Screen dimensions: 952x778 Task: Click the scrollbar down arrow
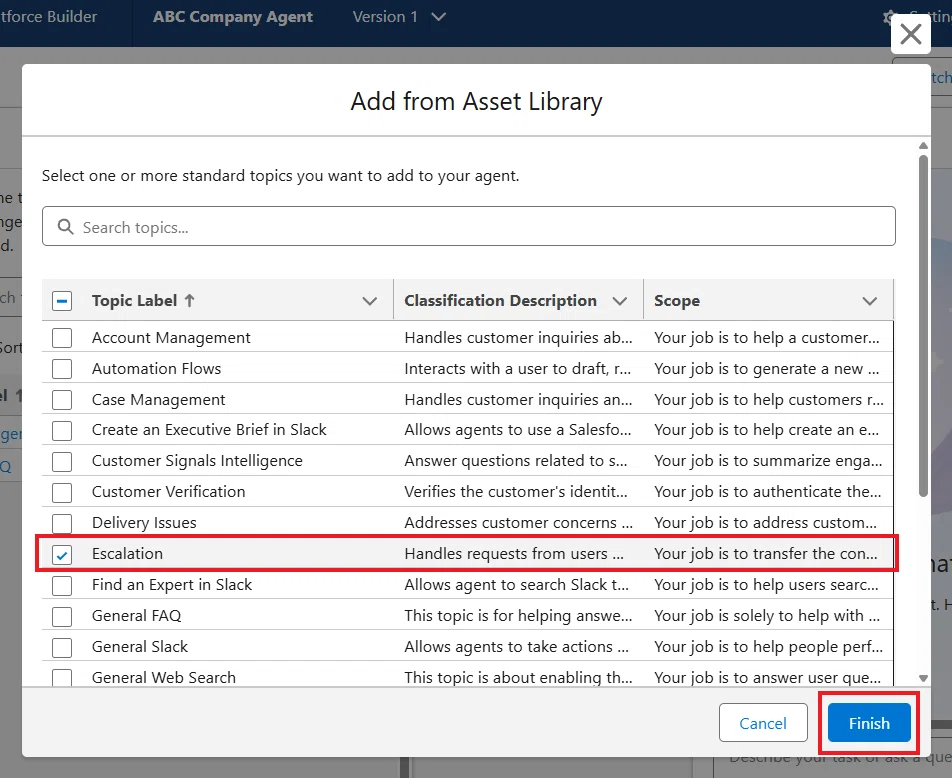[923, 678]
